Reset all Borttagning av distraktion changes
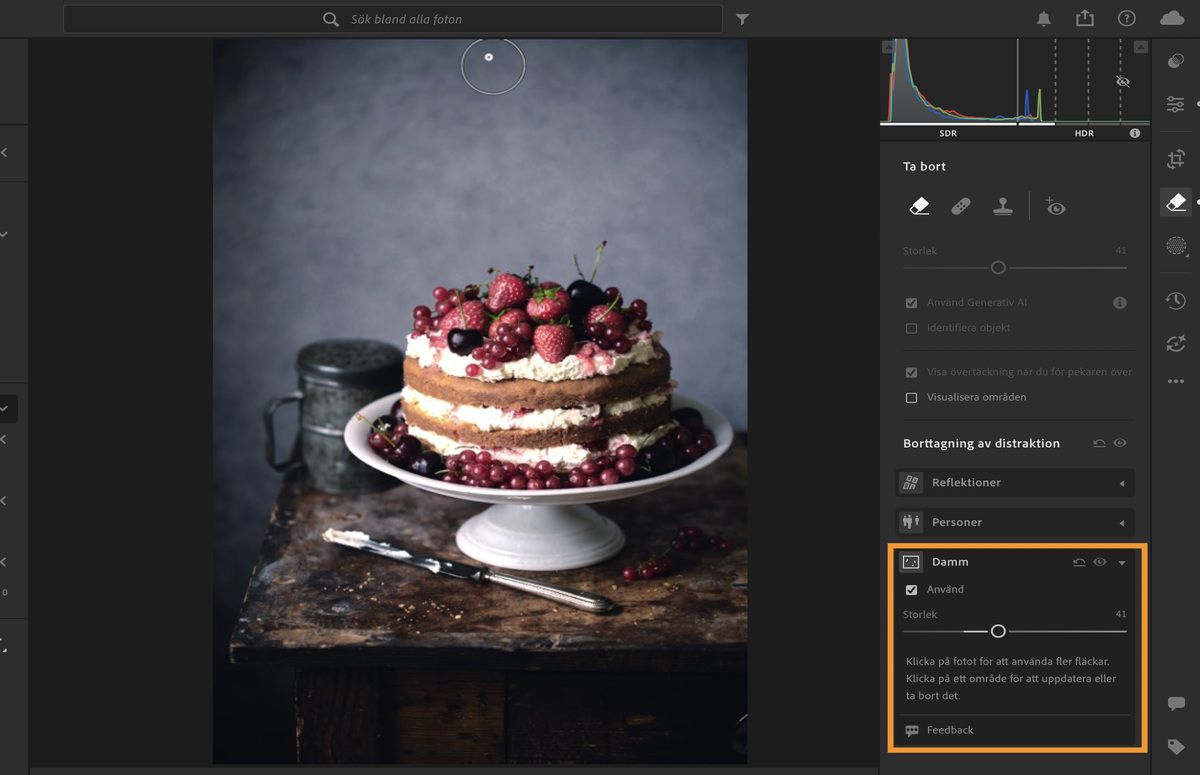 click(1099, 443)
